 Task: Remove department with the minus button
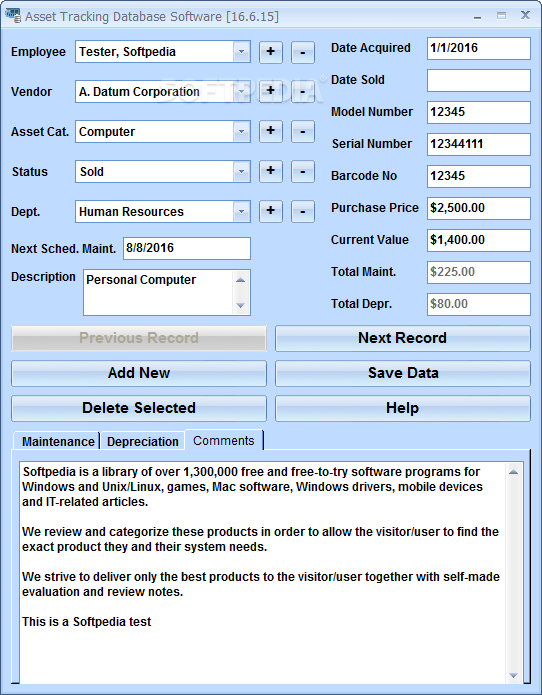tap(303, 211)
